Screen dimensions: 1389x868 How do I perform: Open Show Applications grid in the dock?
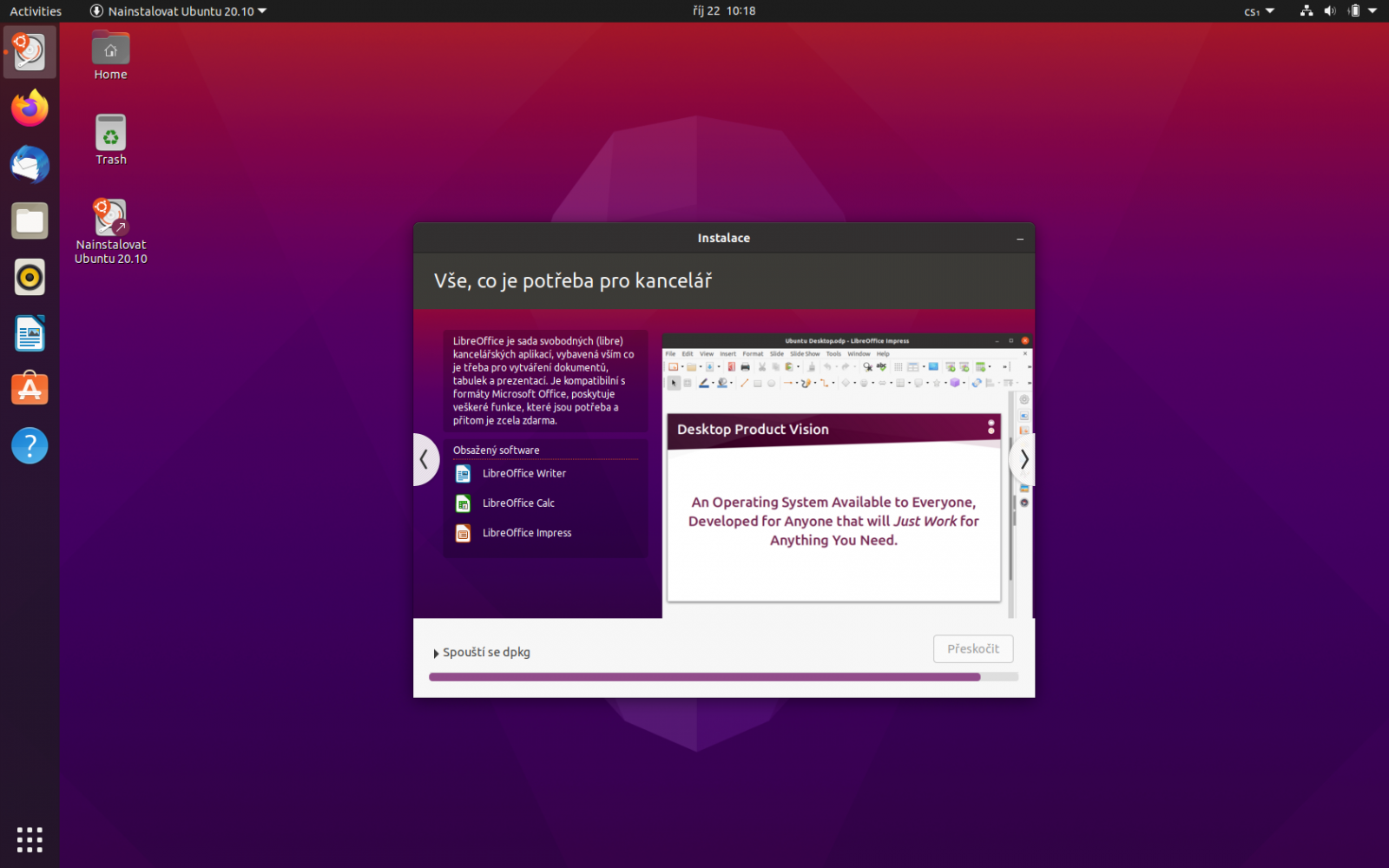(29, 838)
